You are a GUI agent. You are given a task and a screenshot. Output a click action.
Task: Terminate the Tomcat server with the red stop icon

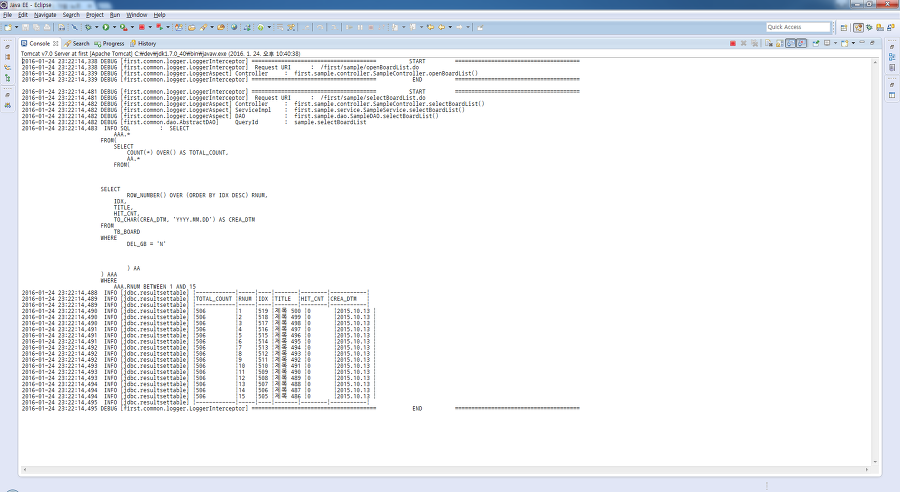(x=733, y=44)
